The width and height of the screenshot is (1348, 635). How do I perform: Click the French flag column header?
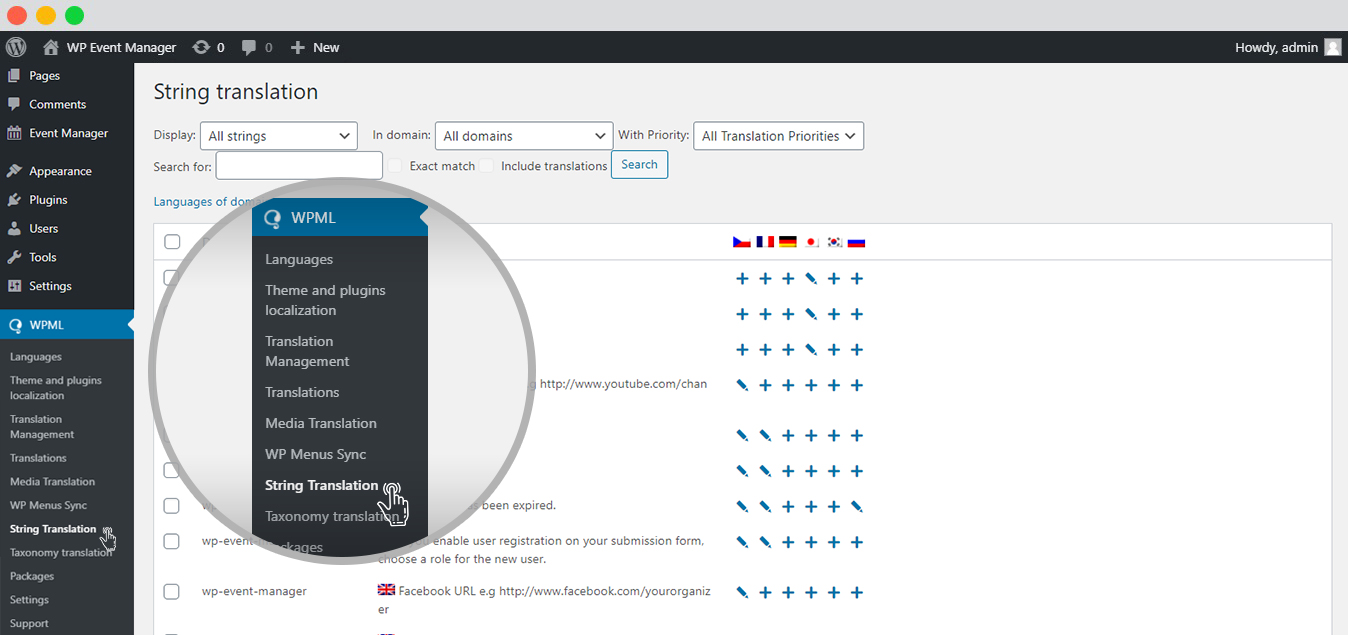pyautogui.click(x=765, y=242)
